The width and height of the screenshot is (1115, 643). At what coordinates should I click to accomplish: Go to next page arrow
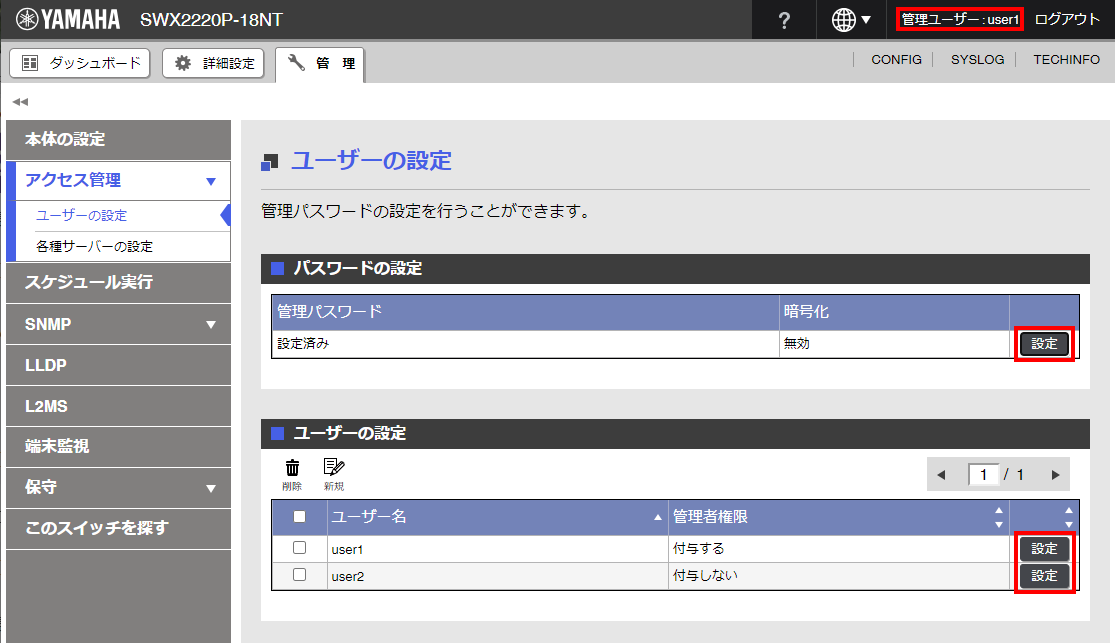[x=1054, y=475]
